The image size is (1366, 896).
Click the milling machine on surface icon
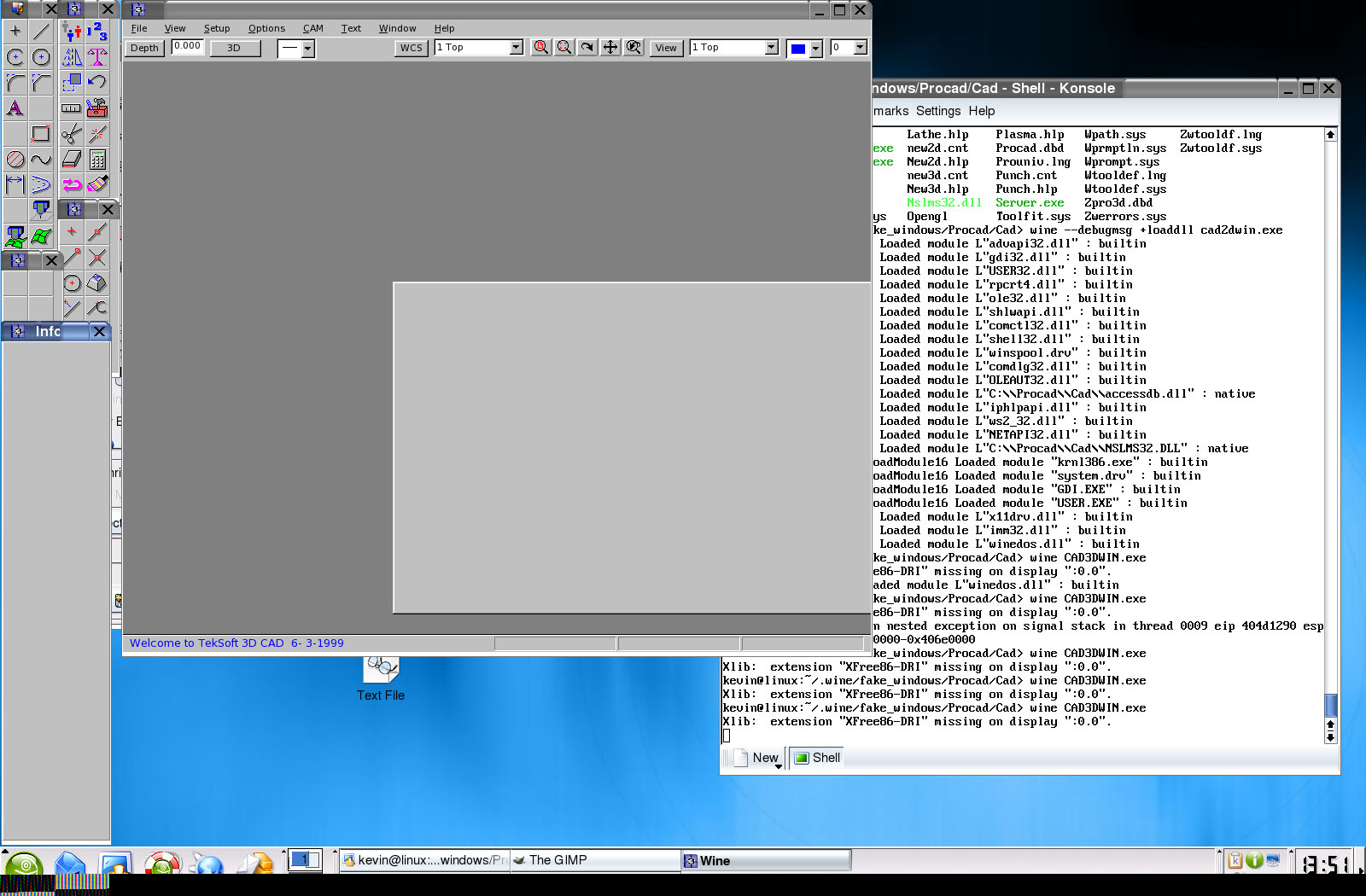pyautogui.click(x=15, y=236)
